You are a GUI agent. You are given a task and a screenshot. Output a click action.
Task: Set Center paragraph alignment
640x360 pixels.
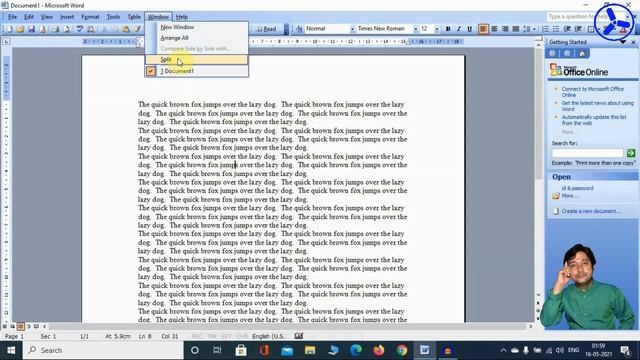(494, 29)
